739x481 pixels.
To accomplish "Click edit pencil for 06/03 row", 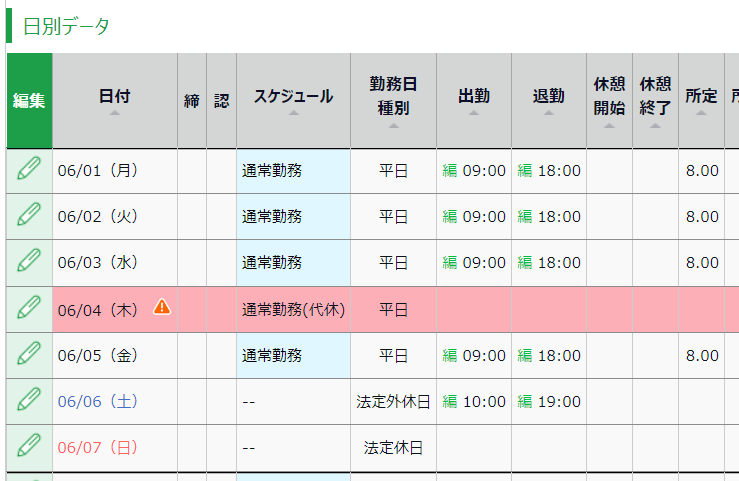I will coord(29,262).
